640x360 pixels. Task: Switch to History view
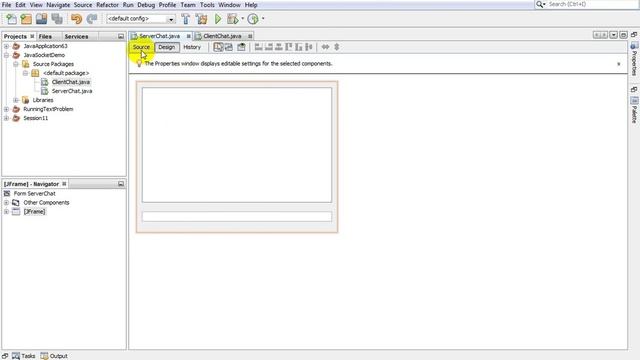coord(192,47)
